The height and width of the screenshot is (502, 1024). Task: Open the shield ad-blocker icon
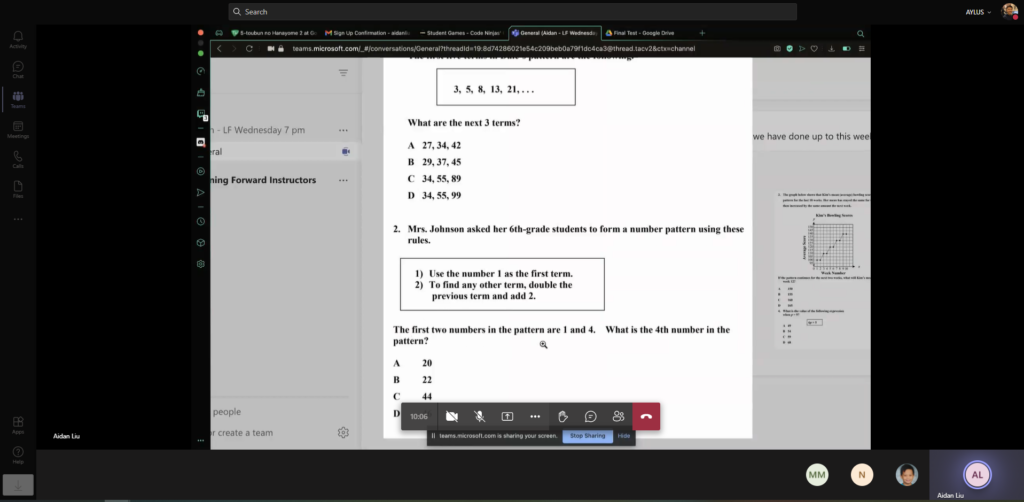click(790, 48)
